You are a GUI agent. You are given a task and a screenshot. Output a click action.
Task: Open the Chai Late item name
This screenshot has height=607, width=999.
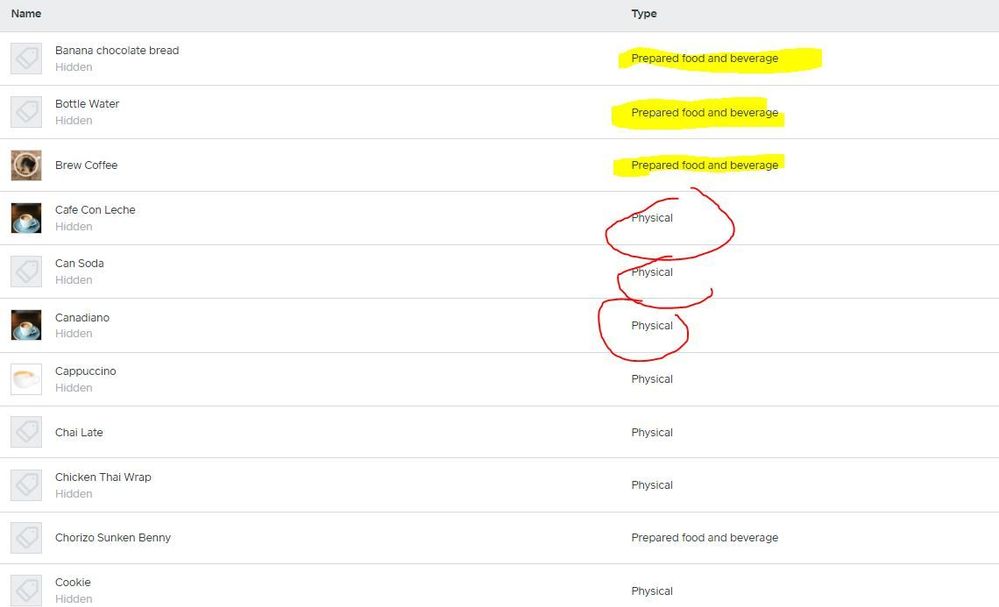coord(79,433)
